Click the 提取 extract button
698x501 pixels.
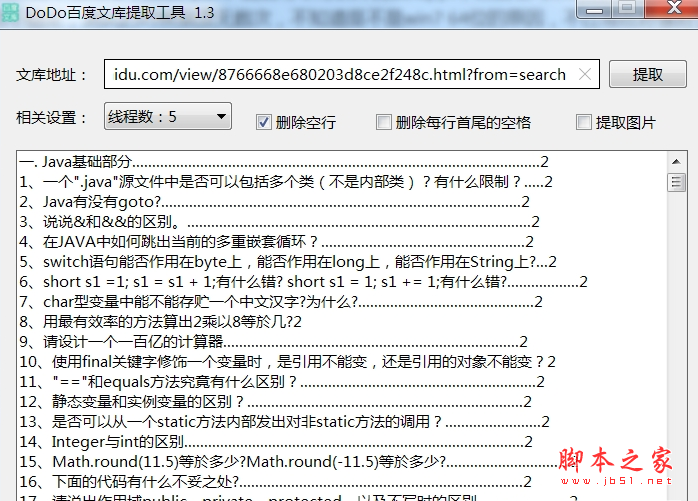pyautogui.click(x=647, y=74)
